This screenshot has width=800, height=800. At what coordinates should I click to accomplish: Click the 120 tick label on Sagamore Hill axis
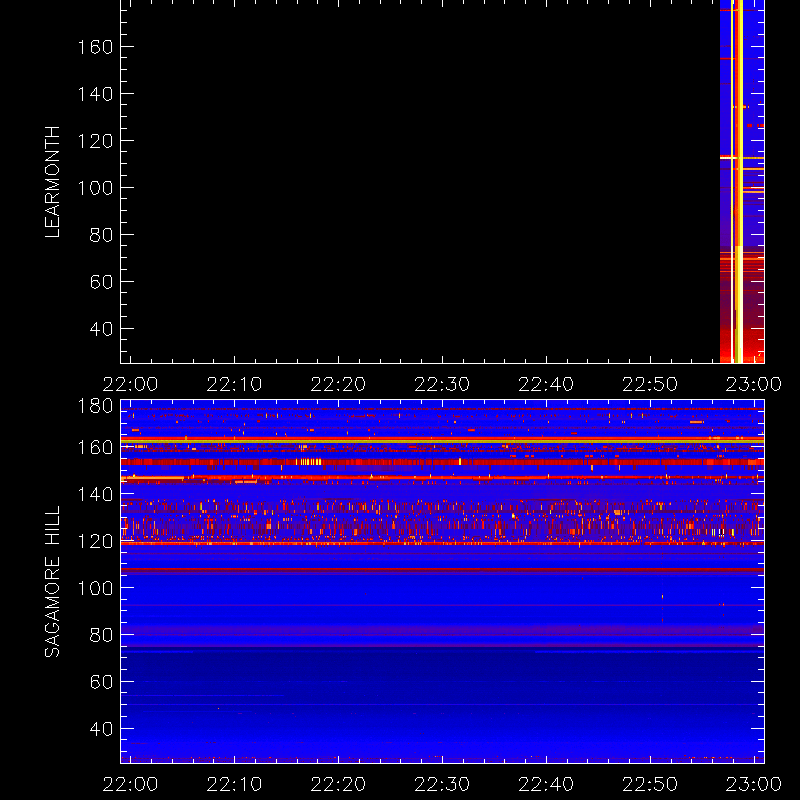[x=95, y=541]
